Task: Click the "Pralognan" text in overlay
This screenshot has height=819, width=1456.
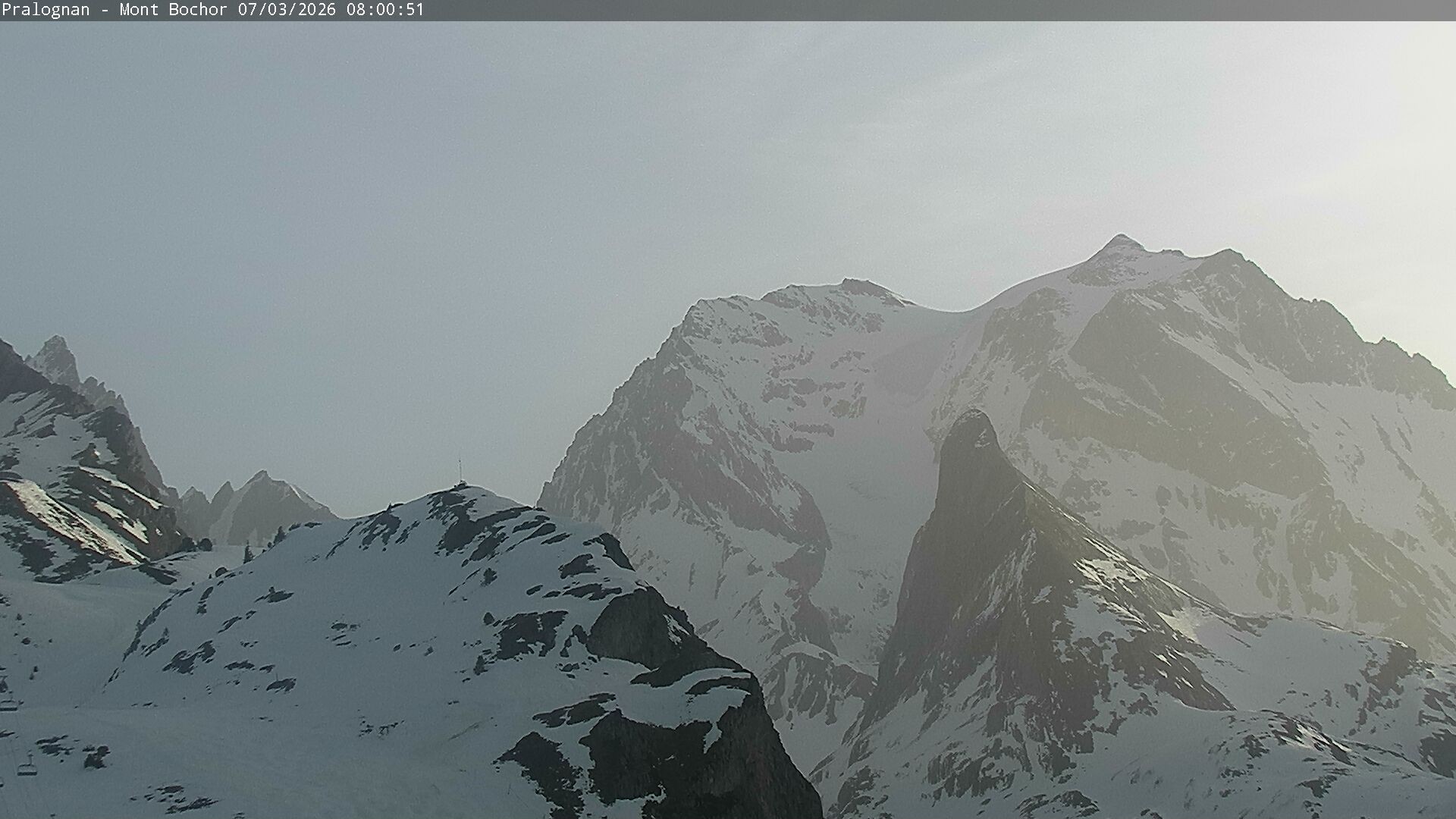Action: pyautogui.click(x=45, y=10)
